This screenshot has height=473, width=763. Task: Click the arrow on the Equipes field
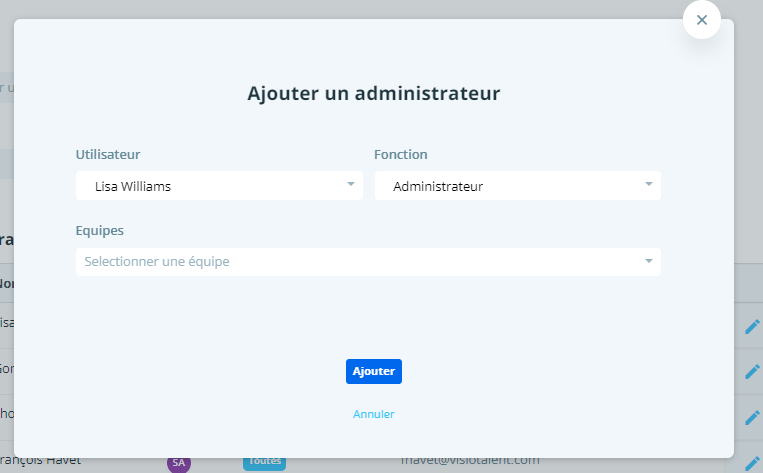pyautogui.click(x=648, y=261)
